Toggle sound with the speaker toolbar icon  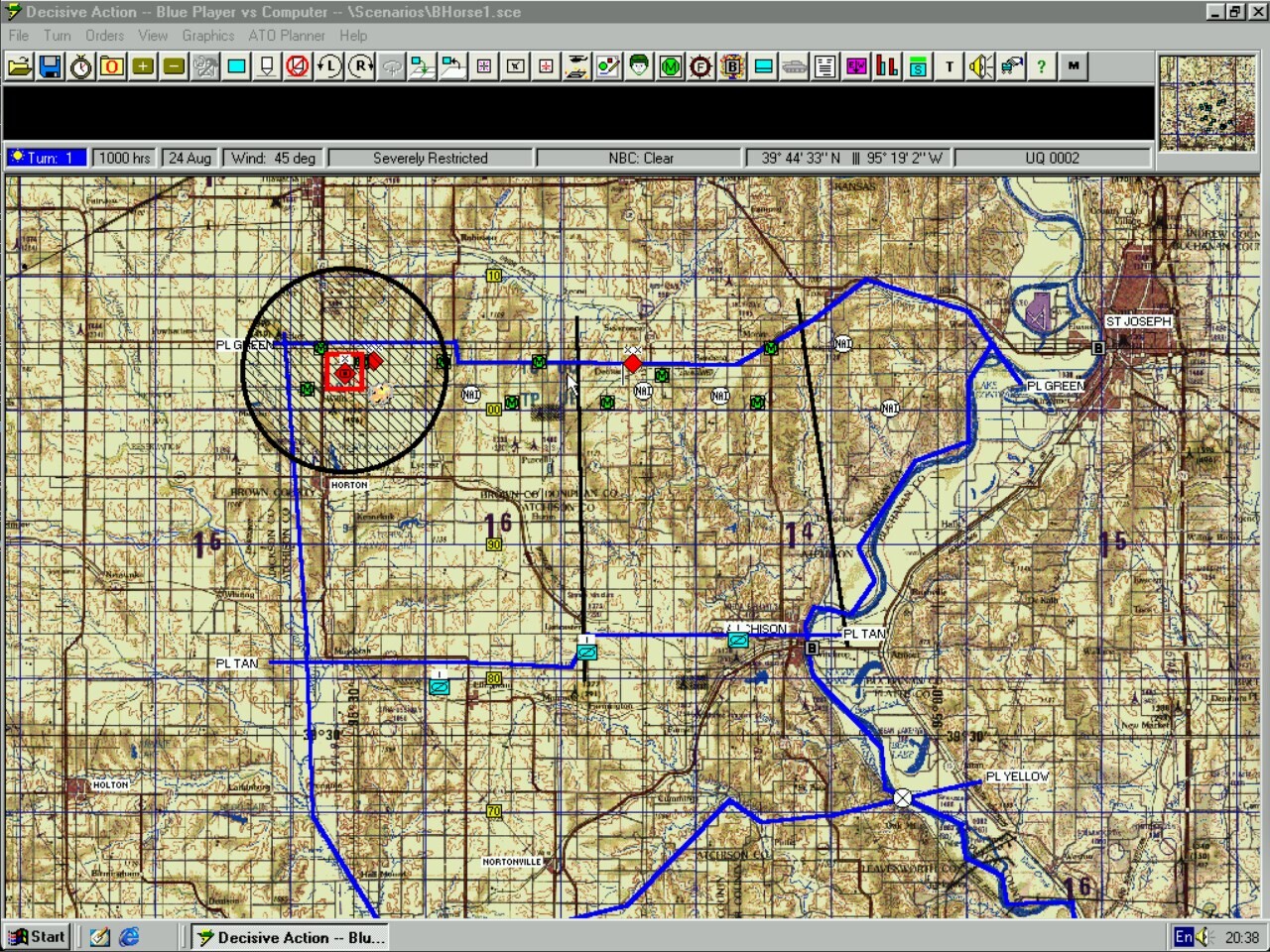coord(980,66)
